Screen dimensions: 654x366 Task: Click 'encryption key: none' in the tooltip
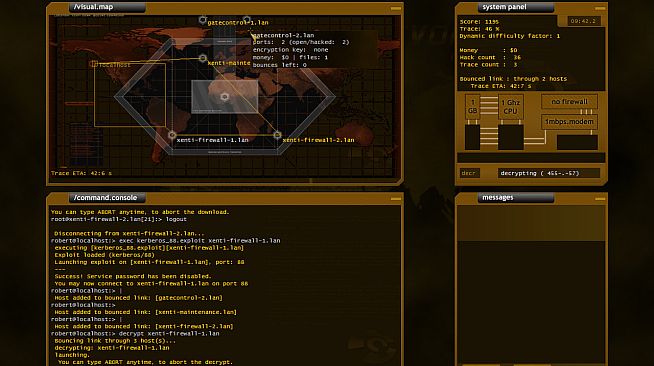(290, 50)
